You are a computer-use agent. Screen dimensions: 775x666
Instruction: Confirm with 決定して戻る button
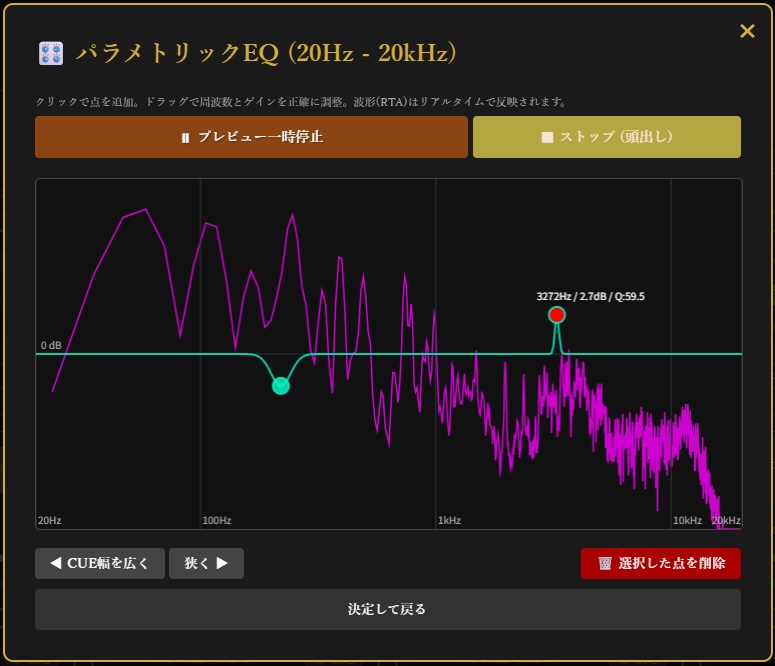(388, 609)
